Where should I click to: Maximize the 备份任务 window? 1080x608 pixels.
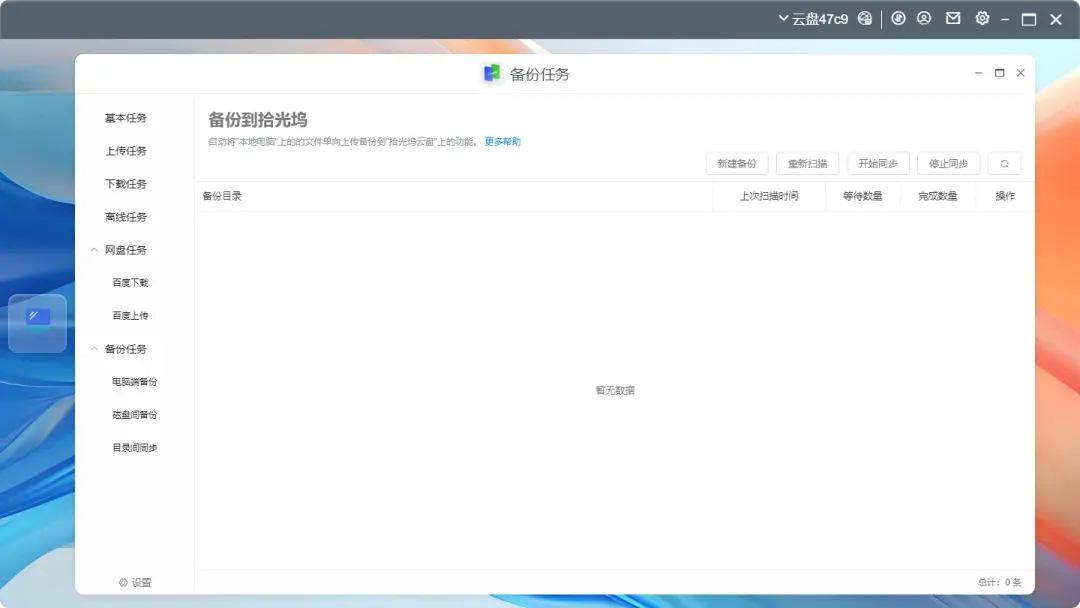pyautogui.click(x=999, y=73)
